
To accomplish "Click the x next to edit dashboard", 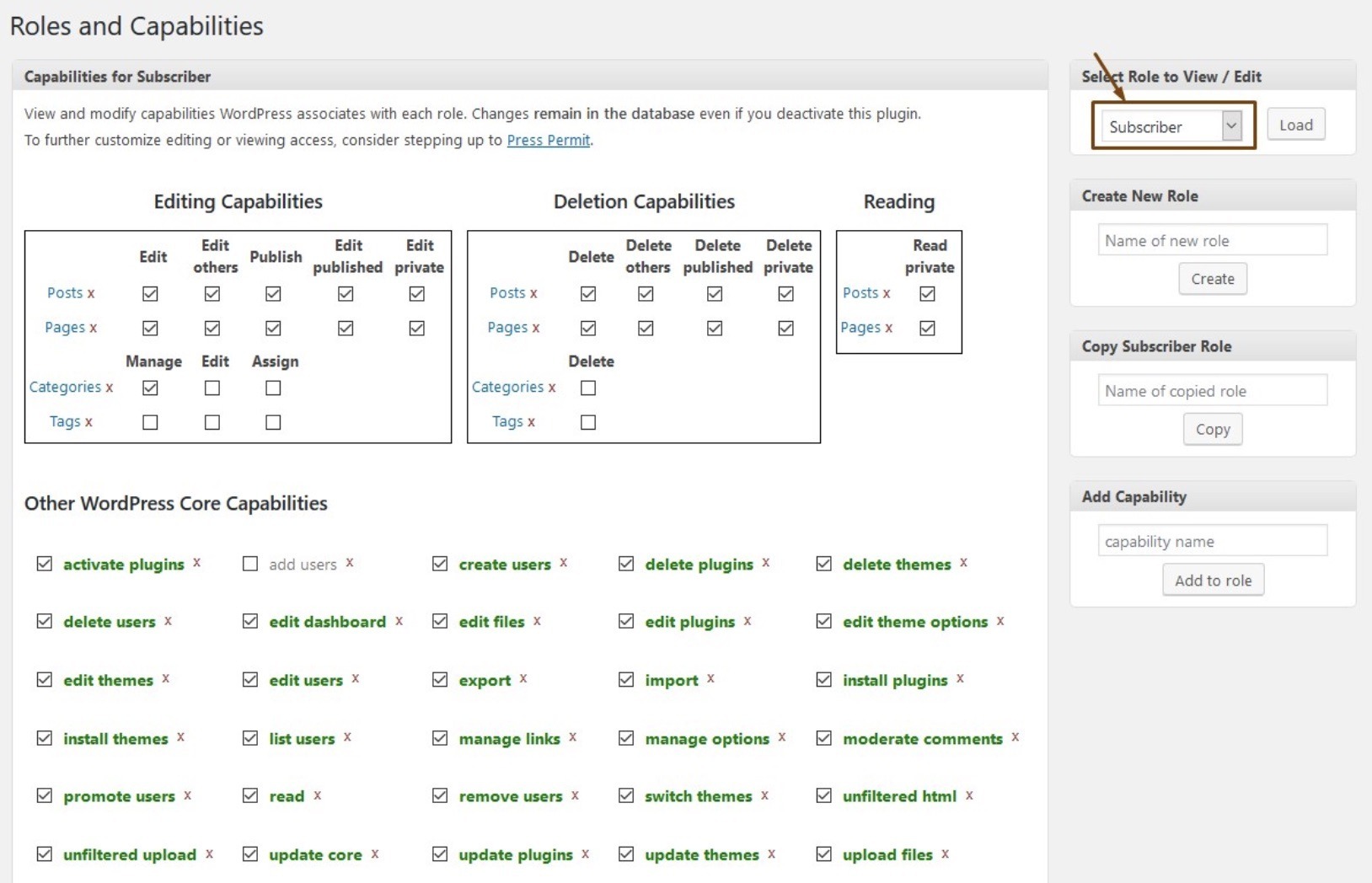I will pos(399,621).
